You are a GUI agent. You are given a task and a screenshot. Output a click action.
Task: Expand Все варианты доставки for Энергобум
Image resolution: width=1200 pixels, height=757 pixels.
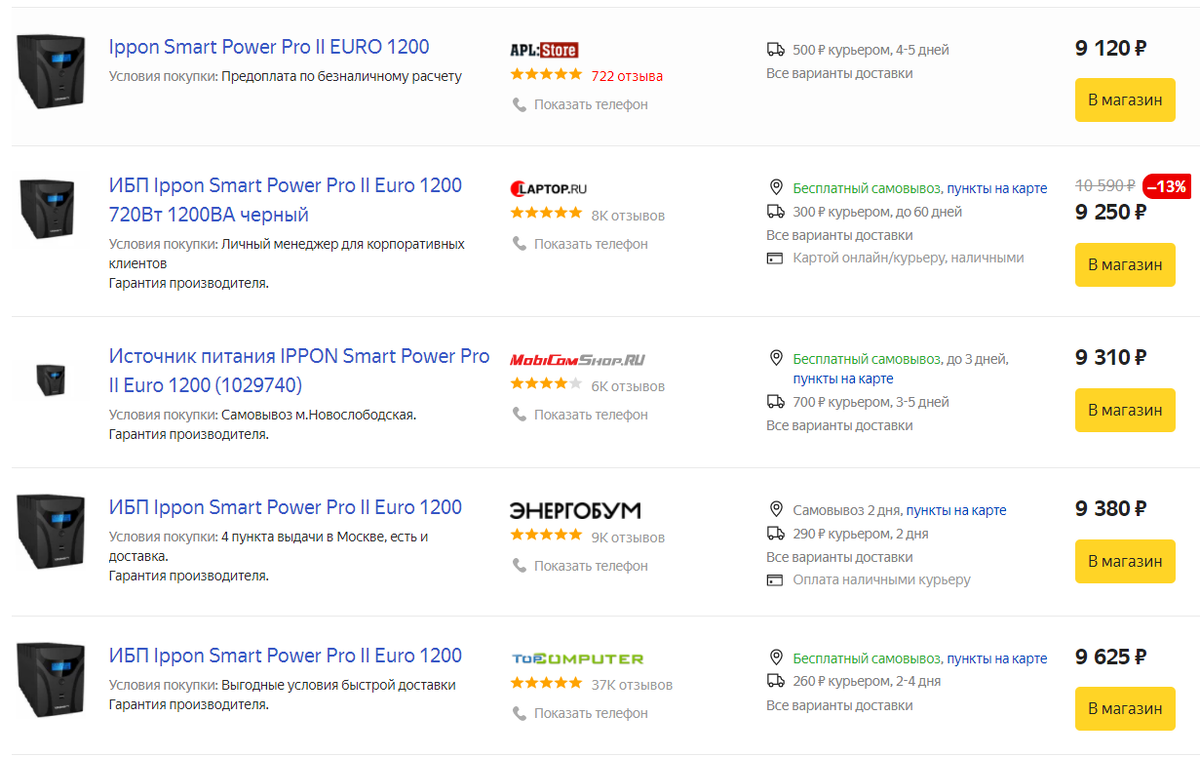coord(839,557)
